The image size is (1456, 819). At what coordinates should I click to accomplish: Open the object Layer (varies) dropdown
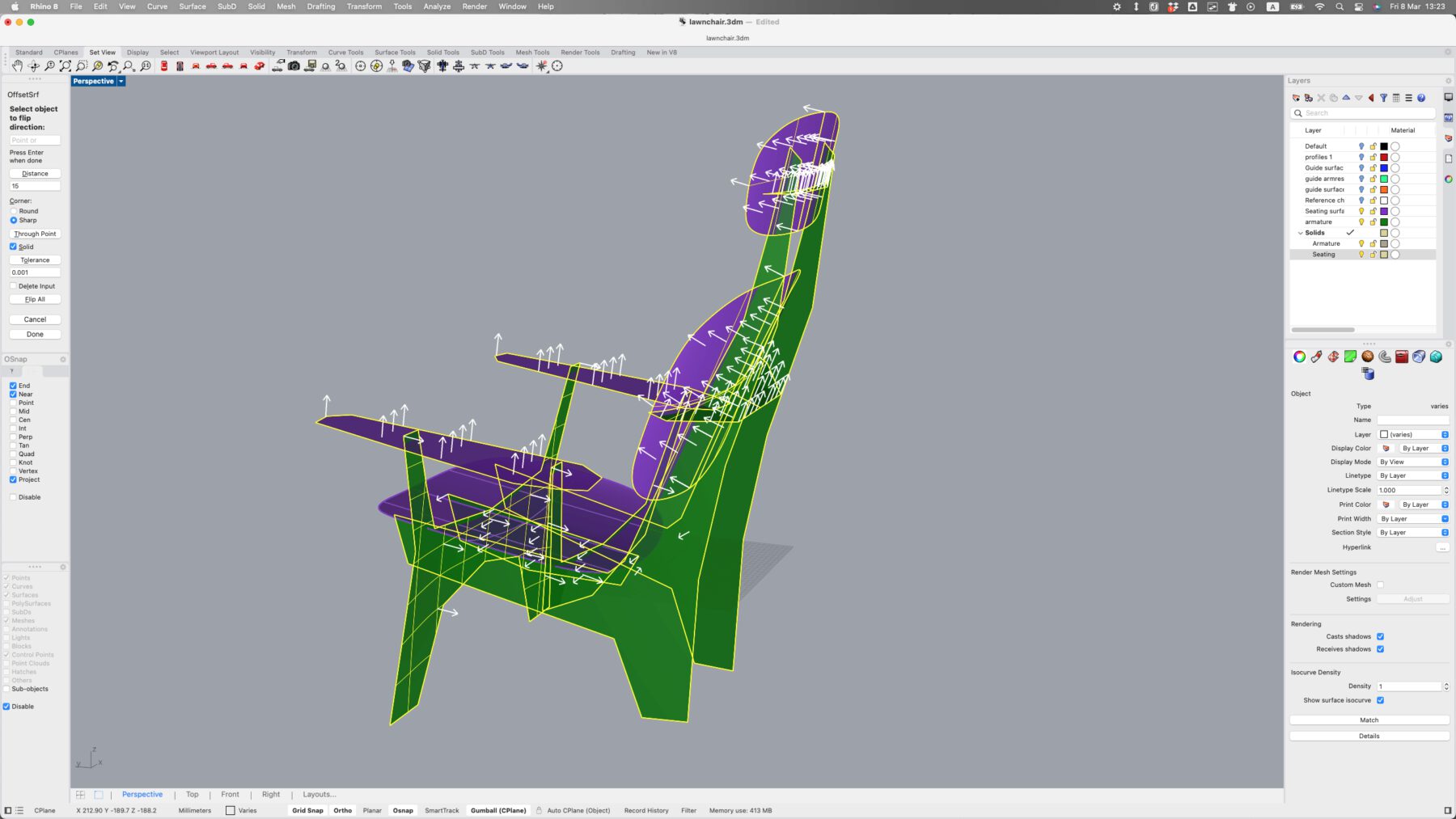pyautogui.click(x=1413, y=434)
